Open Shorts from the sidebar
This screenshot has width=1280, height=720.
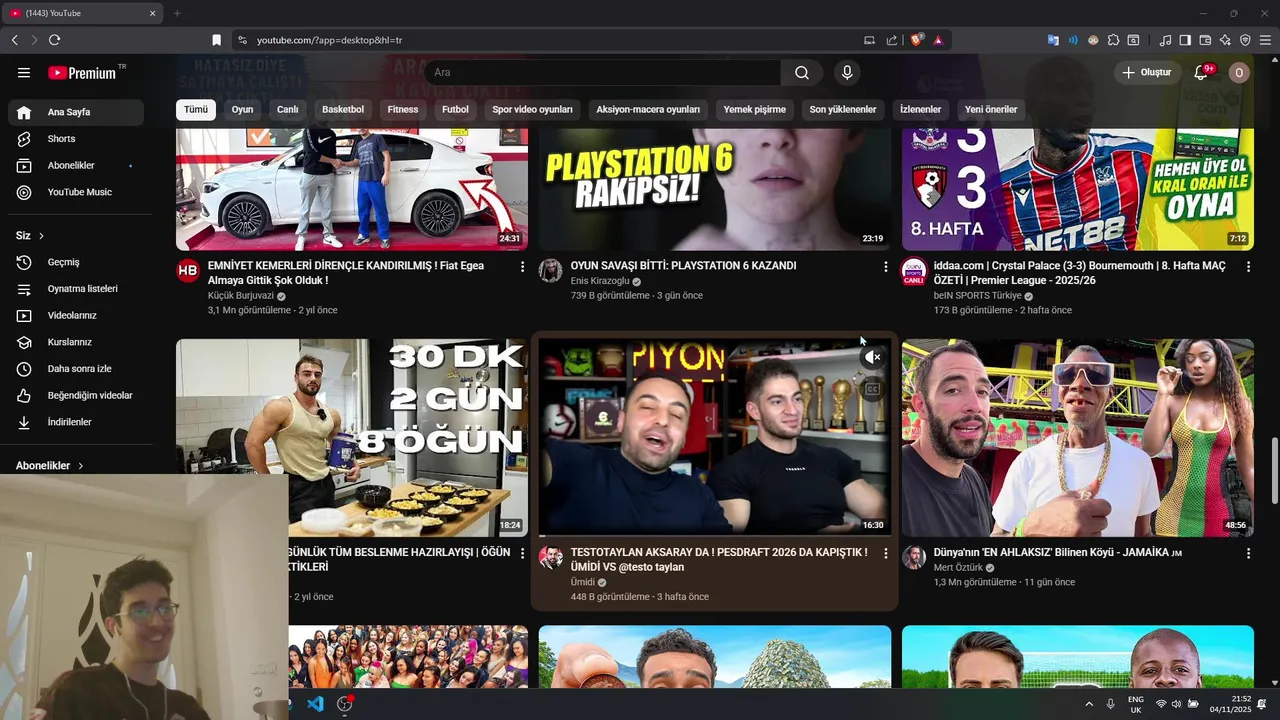pyautogui.click(x=76, y=139)
